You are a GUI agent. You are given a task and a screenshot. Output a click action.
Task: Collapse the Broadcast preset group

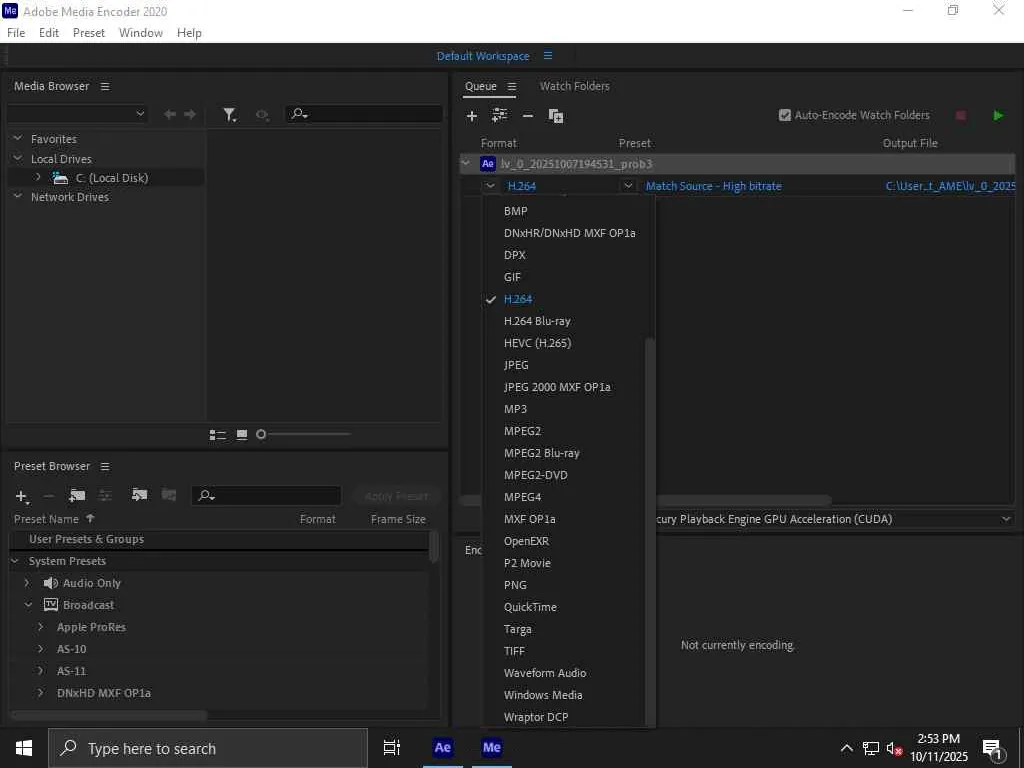pyautogui.click(x=28, y=605)
